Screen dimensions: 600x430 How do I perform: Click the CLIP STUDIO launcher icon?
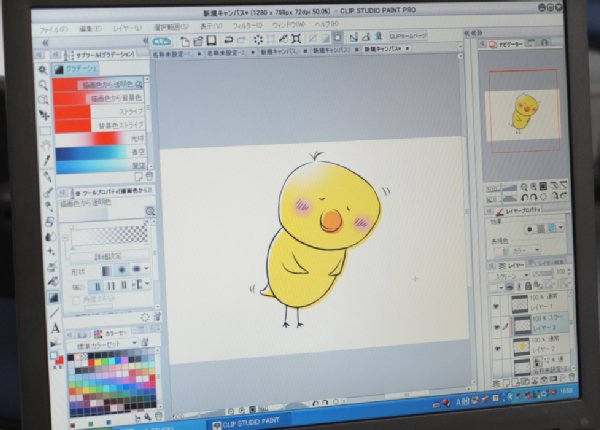pyautogui.click(x=161, y=41)
